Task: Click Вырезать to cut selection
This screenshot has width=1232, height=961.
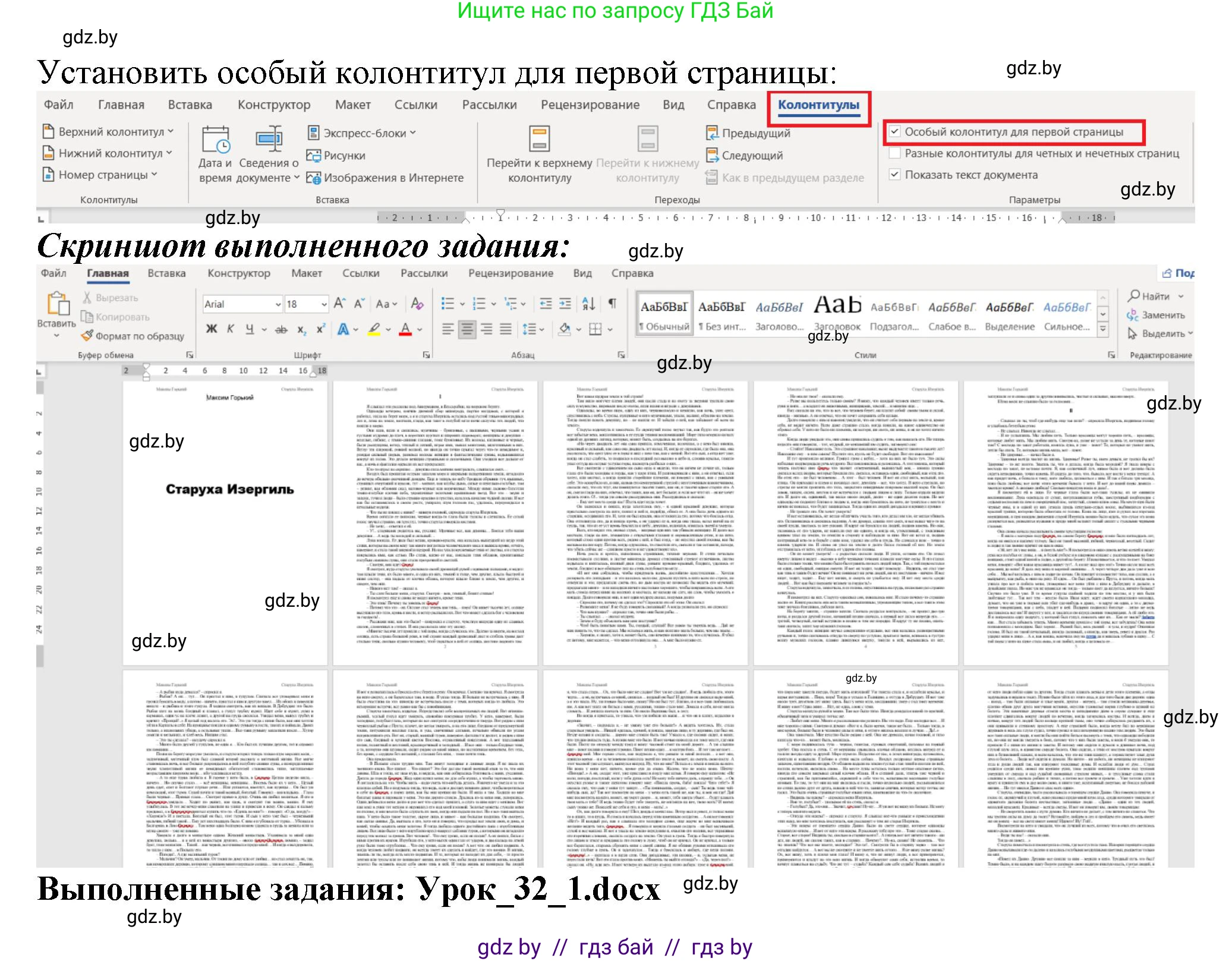Action: pos(116,297)
